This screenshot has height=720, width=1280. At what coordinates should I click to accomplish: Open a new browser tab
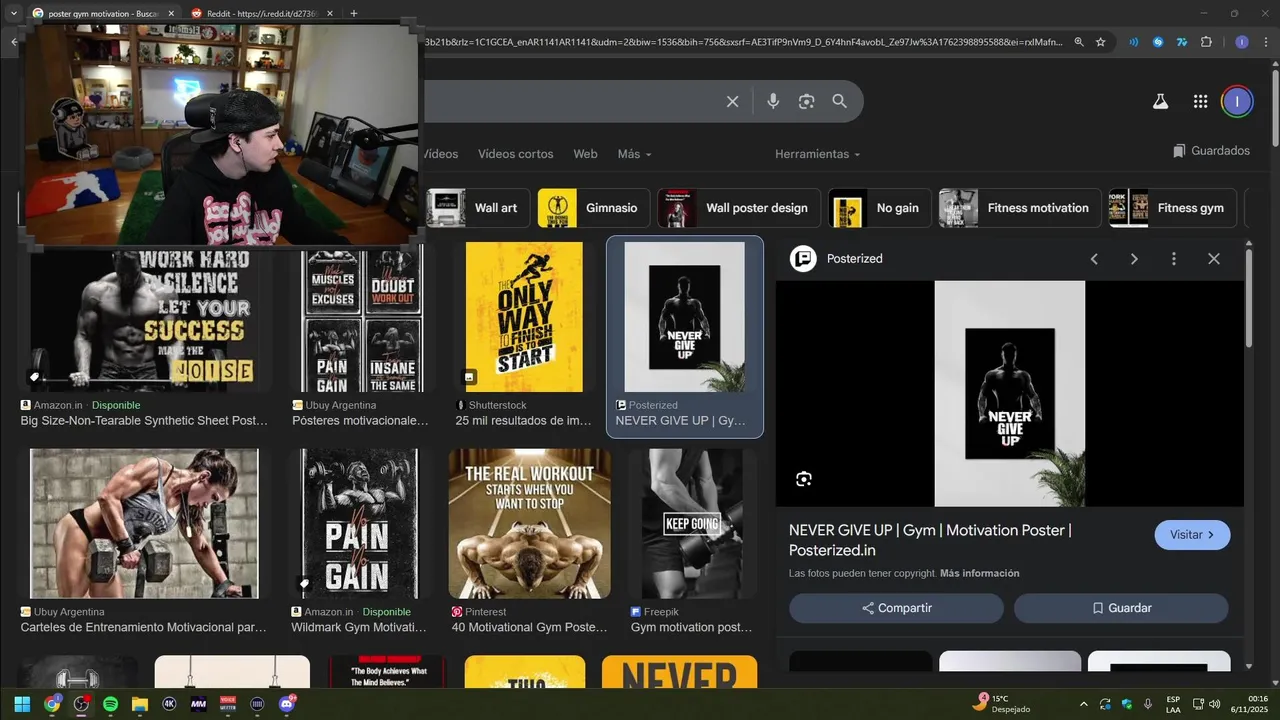354,13
